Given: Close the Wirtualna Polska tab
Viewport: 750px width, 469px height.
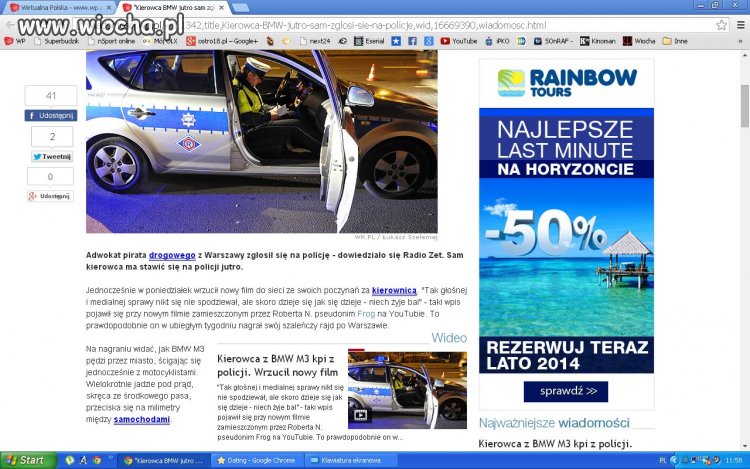Looking at the screenshot, I should tap(109, 8).
